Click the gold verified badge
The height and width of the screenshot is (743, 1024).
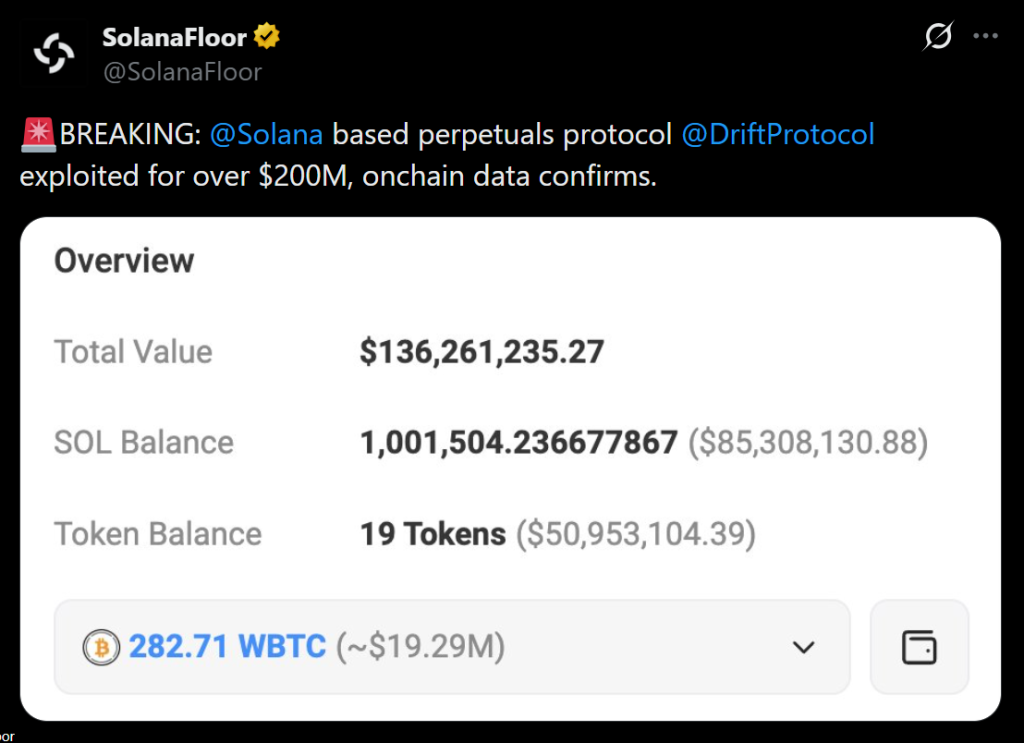[x=266, y=38]
